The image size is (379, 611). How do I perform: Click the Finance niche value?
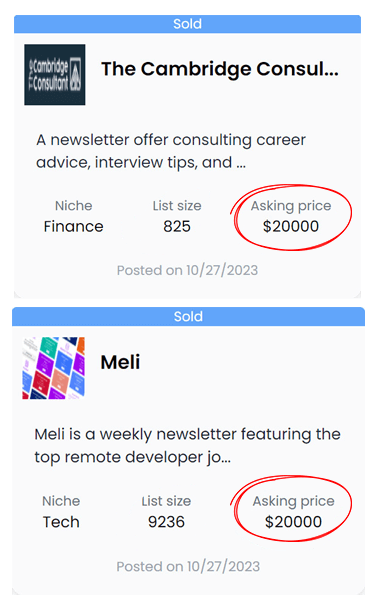[74, 226]
